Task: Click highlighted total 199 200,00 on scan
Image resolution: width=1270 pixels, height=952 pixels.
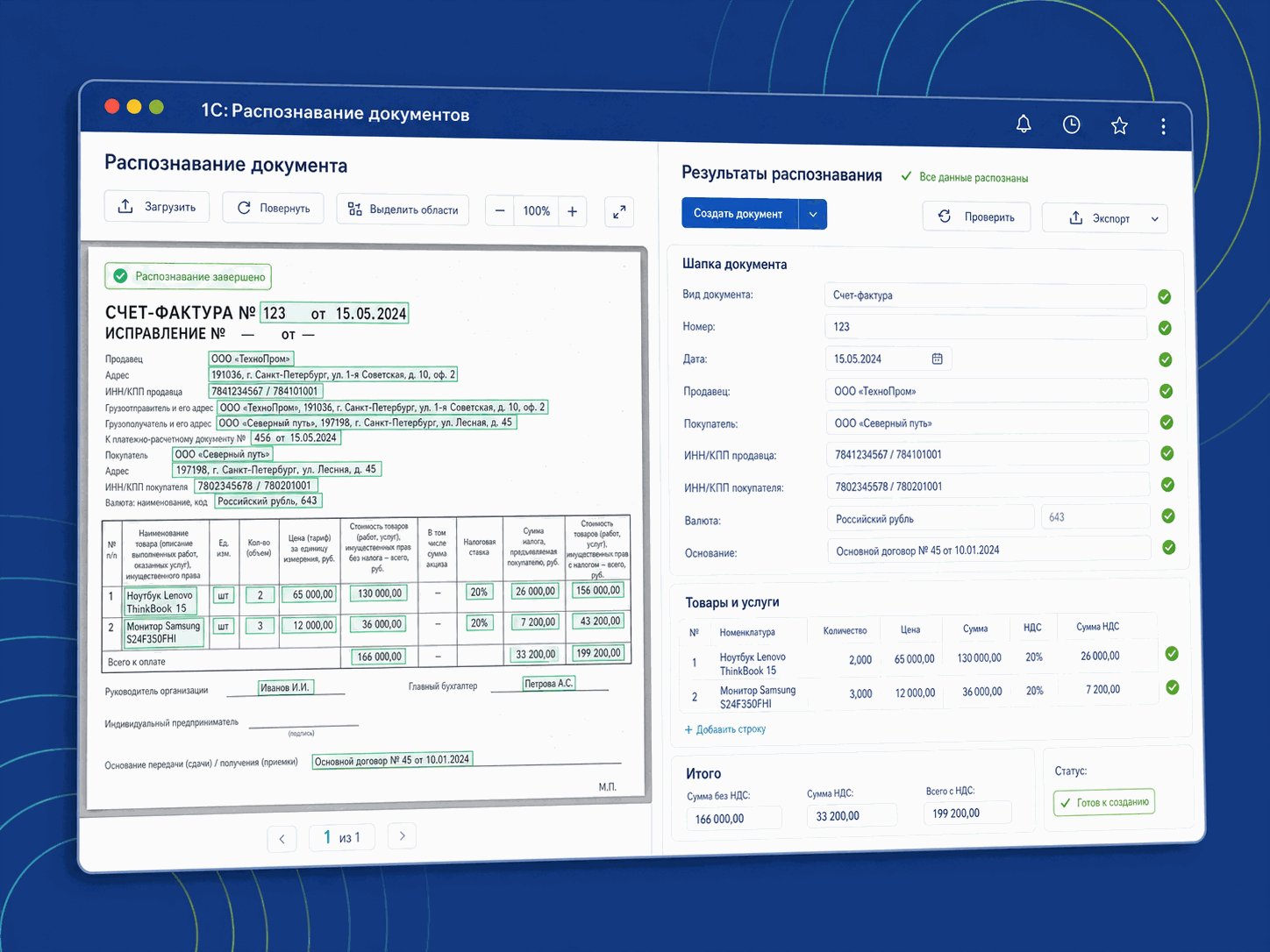Action: click(x=598, y=653)
